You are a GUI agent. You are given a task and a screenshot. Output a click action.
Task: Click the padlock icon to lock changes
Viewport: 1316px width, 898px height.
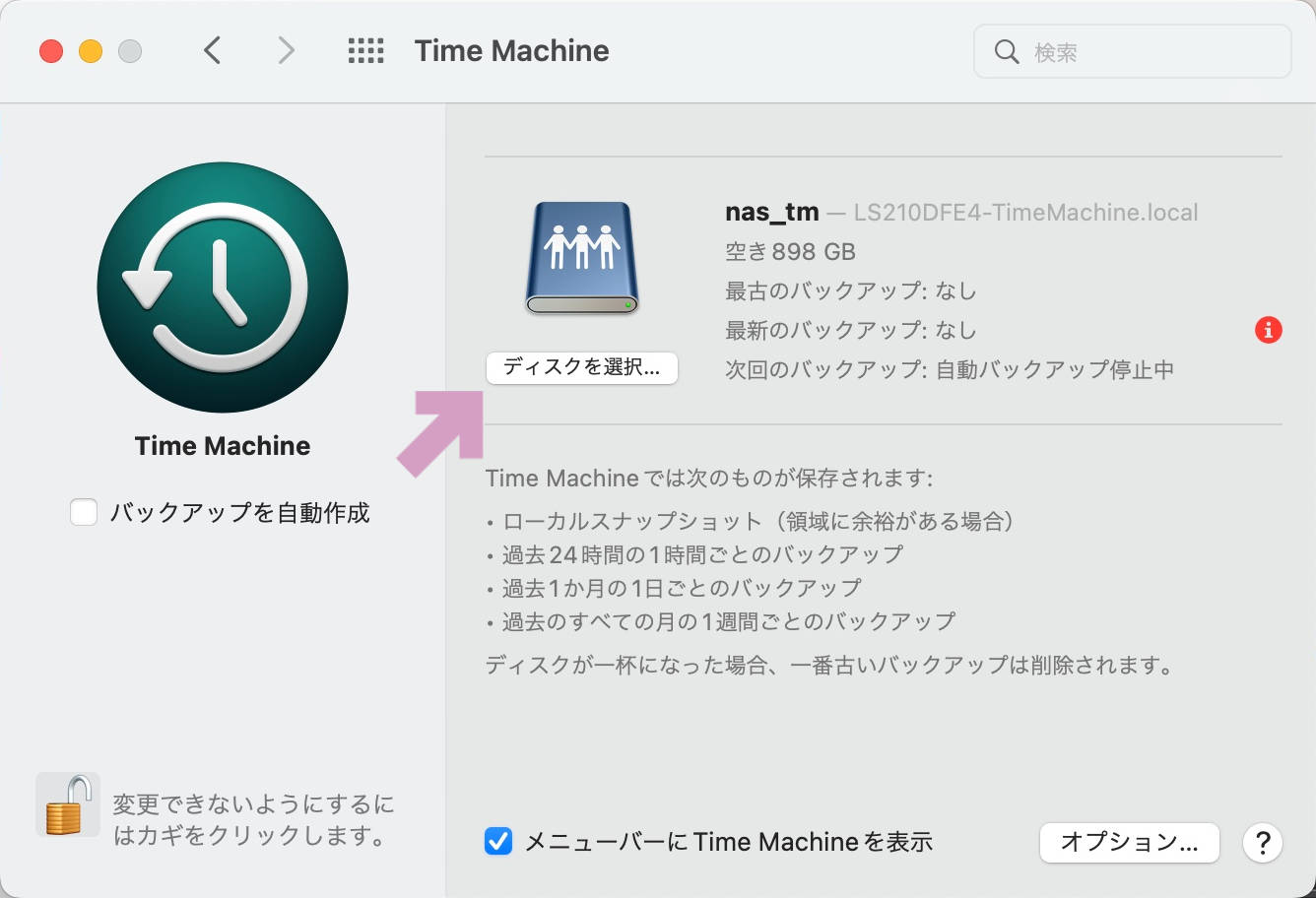click(67, 804)
